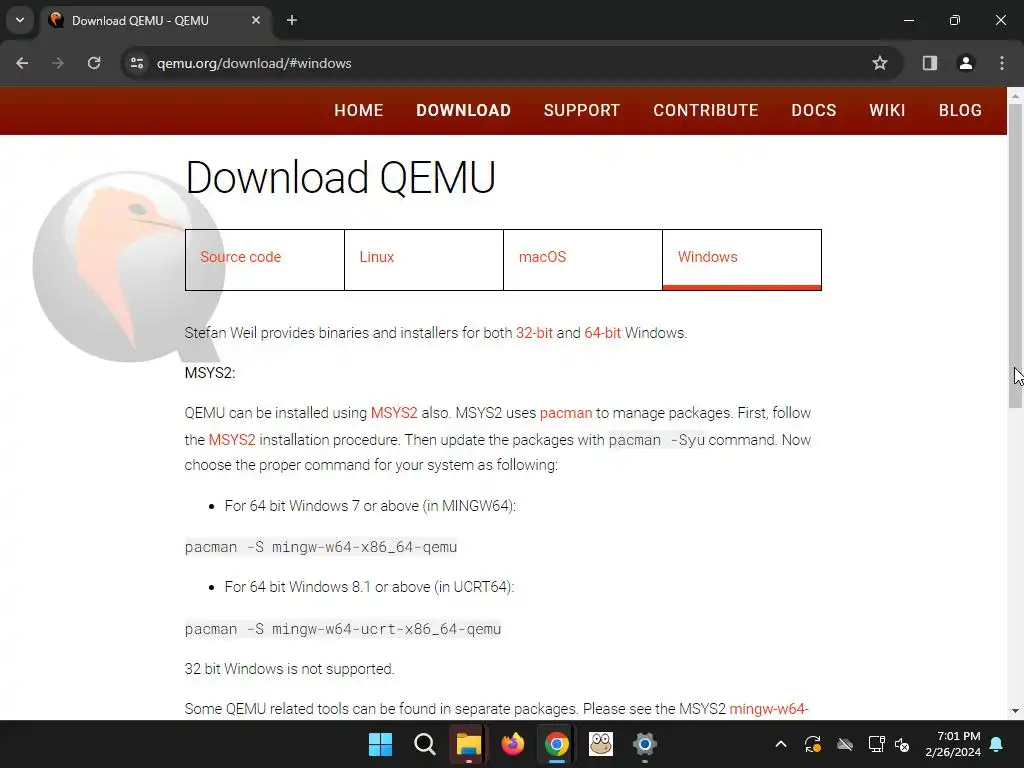Screen dimensions: 1024x768
Task: Open the notifications bell
Action: [x=997, y=744]
